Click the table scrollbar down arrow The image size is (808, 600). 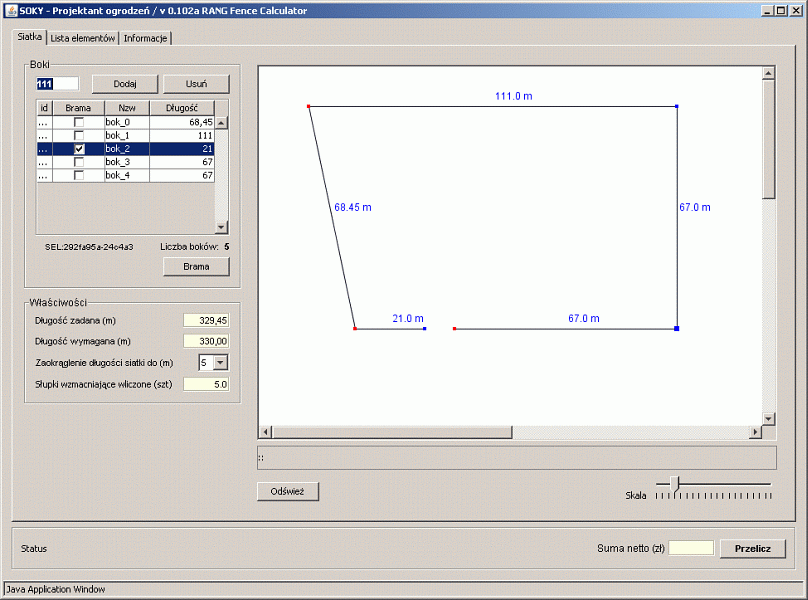222,226
